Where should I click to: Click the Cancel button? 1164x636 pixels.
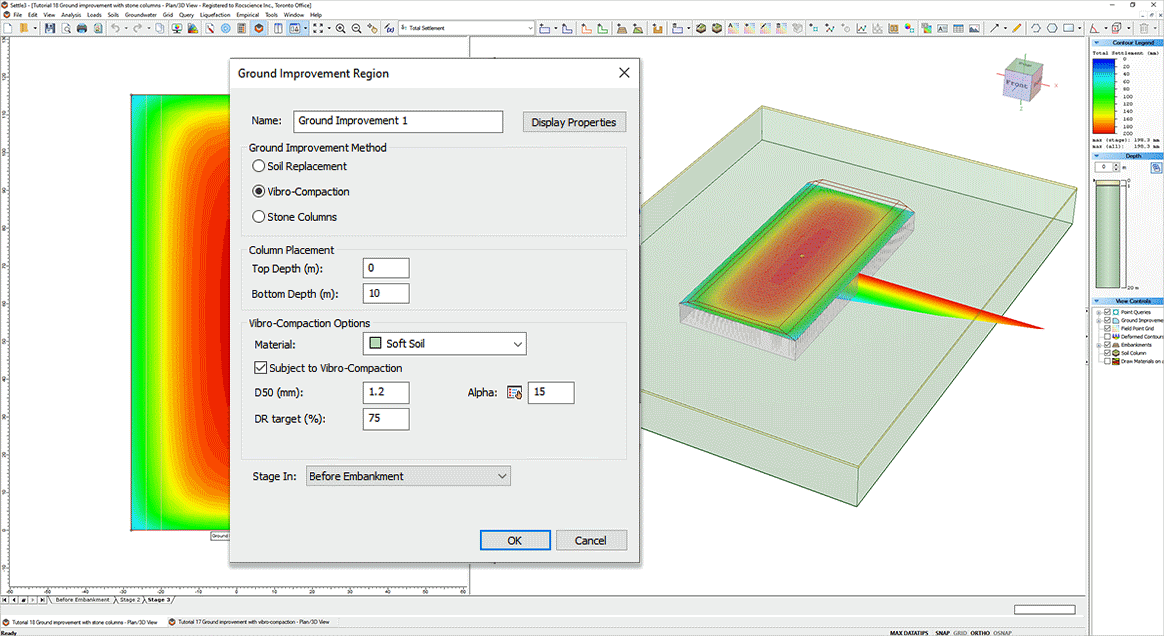591,540
